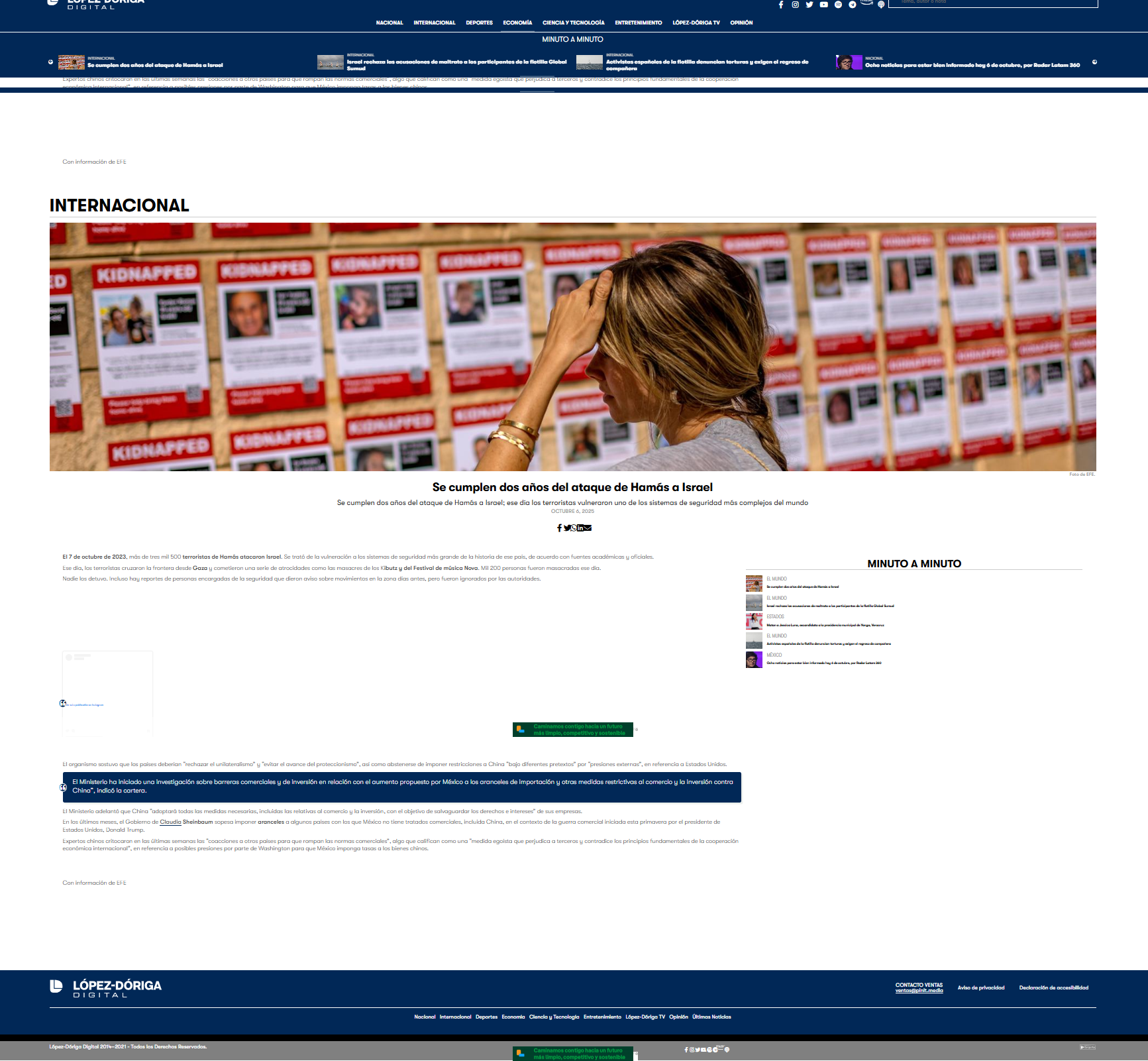The image size is (1148, 1061).
Task: Open sidebar story 'Israel rechaza las acusaciones'
Action: 830,606
